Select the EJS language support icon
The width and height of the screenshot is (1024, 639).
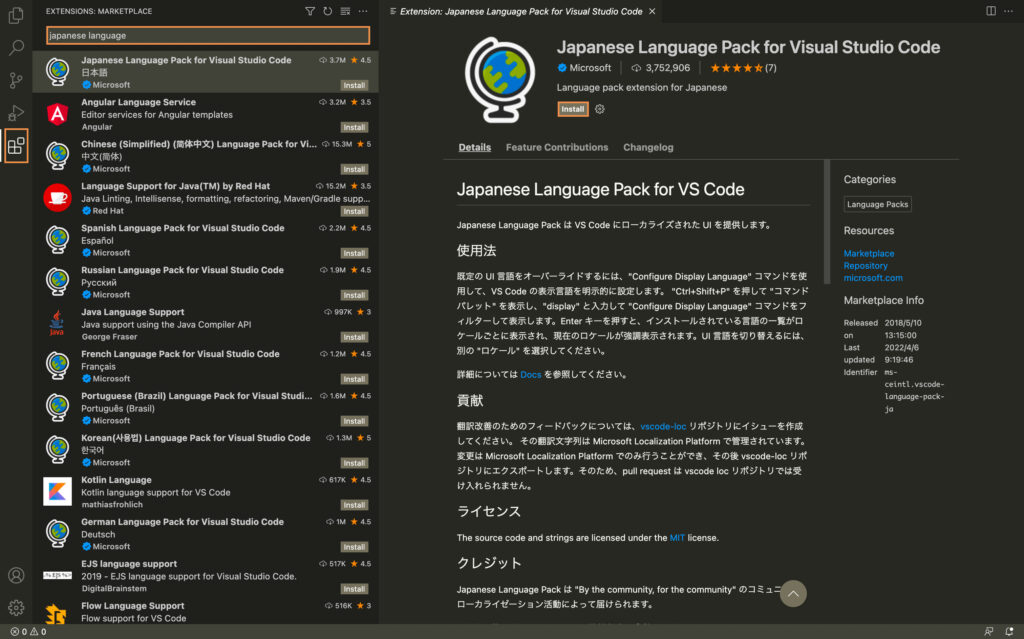pyautogui.click(x=57, y=575)
